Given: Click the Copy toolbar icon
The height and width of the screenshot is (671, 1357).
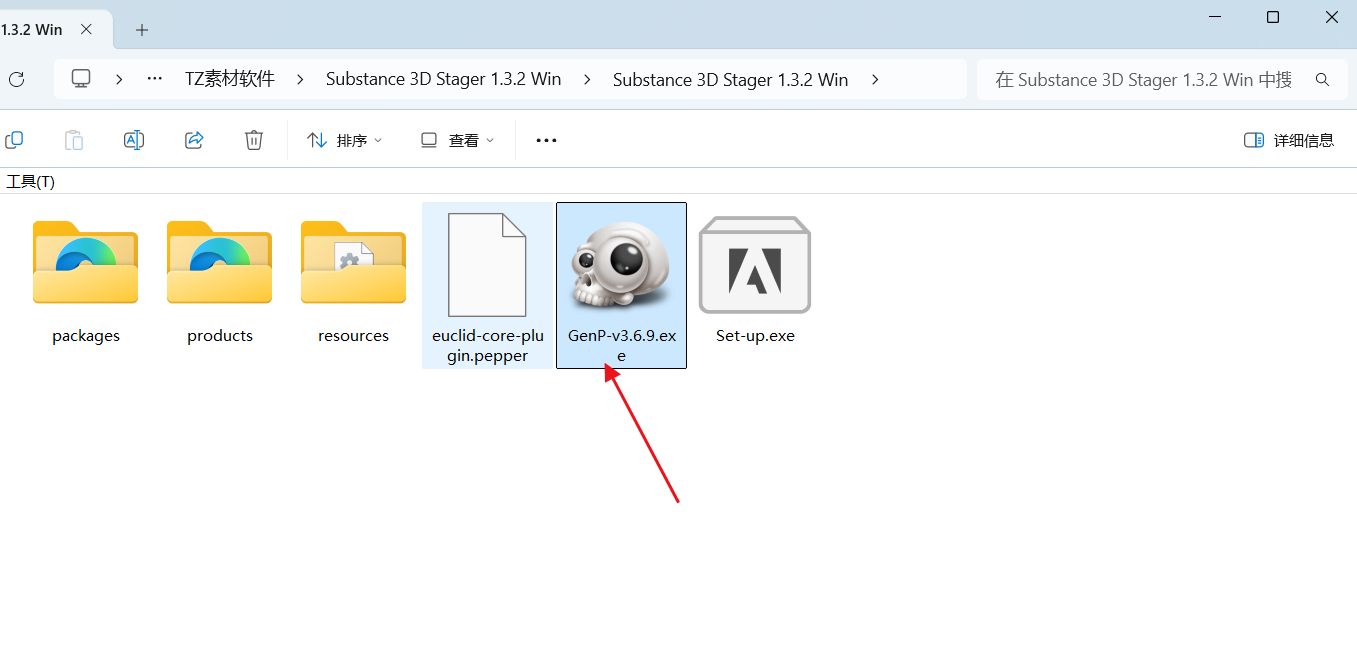Looking at the screenshot, I should pos(14,140).
